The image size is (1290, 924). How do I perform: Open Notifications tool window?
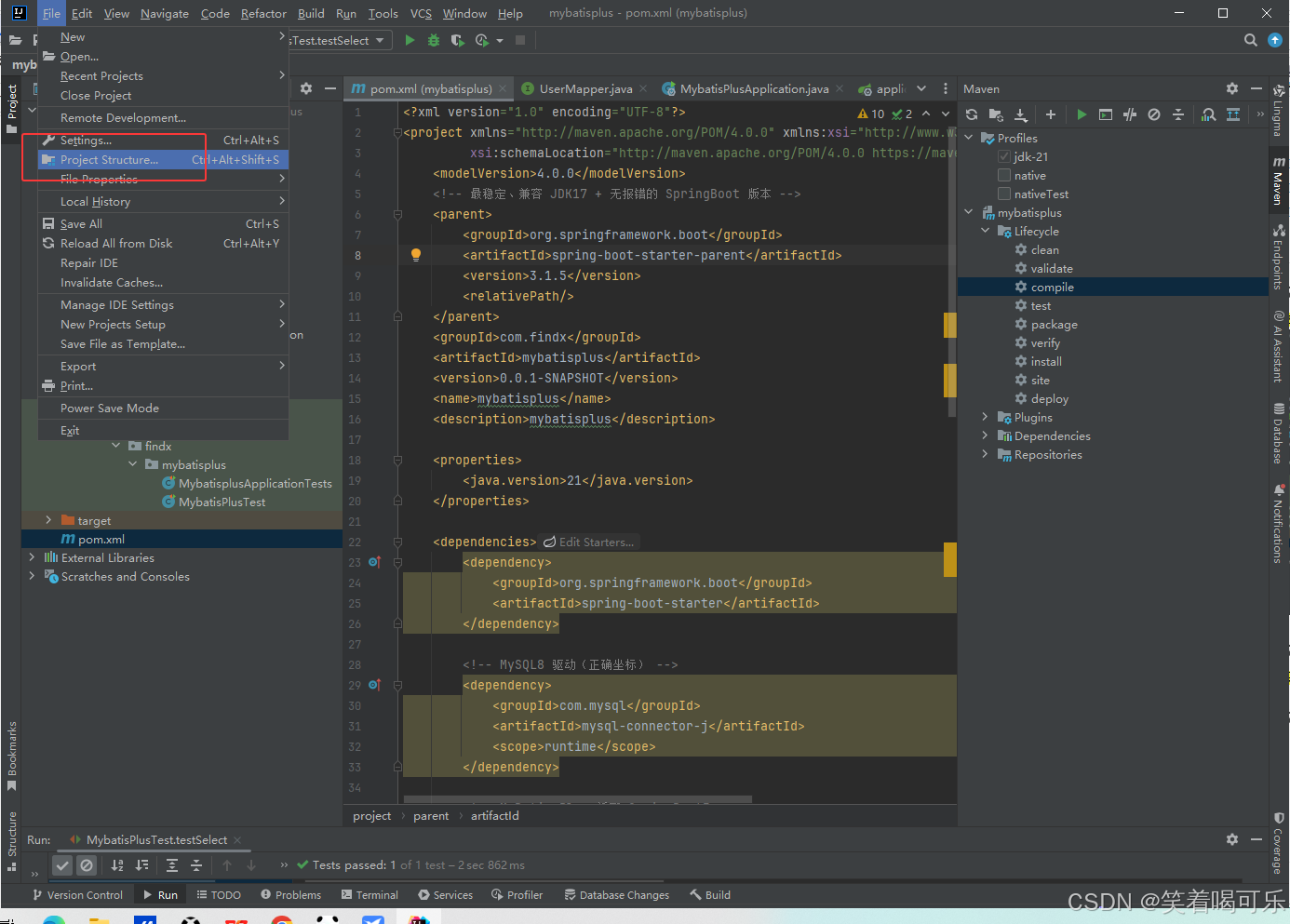[1279, 524]
